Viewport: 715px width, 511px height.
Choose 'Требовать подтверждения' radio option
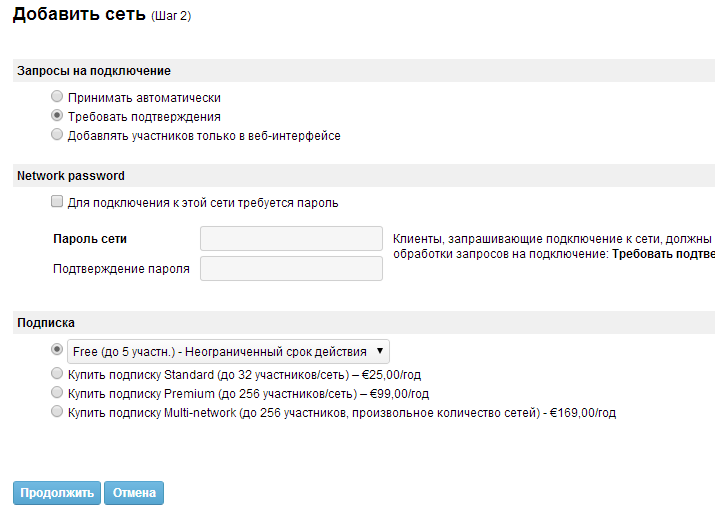[57, 116]
